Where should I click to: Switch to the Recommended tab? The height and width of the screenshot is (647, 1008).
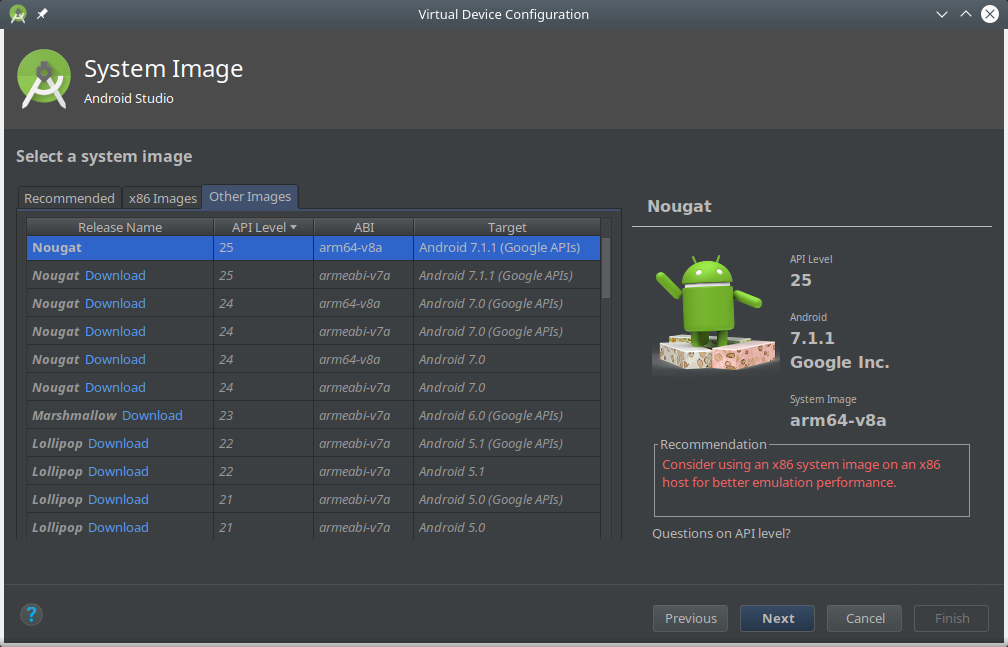(69, 198)
